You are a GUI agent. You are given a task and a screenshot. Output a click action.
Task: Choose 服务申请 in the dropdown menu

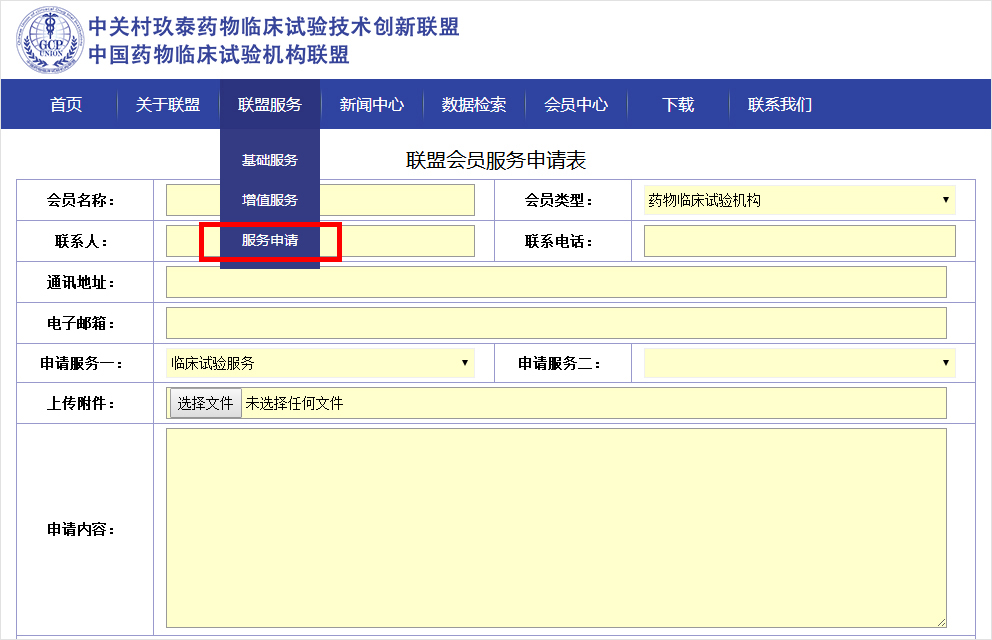270,240
